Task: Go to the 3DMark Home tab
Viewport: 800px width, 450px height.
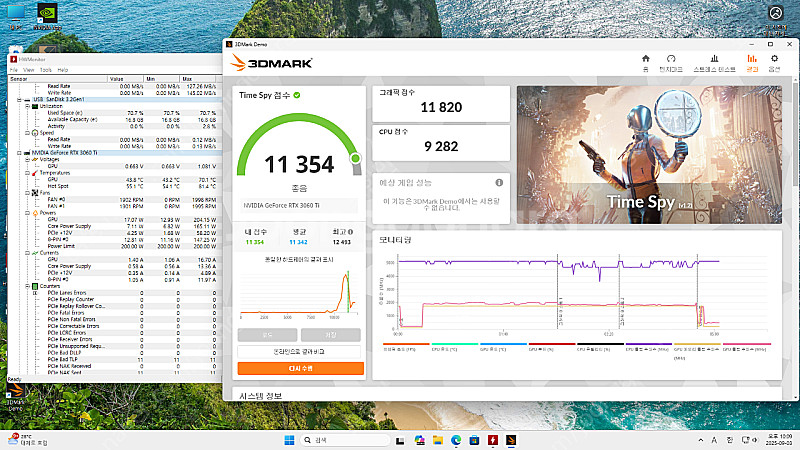Action: 645,63
